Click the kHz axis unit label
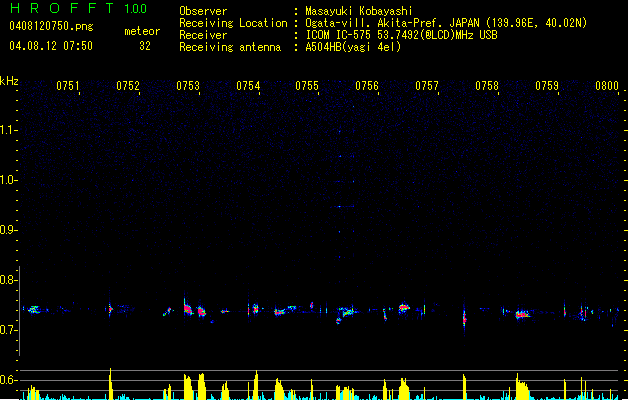Image resolution: width=629 pixels, height=400 pixels. (9, 81)
